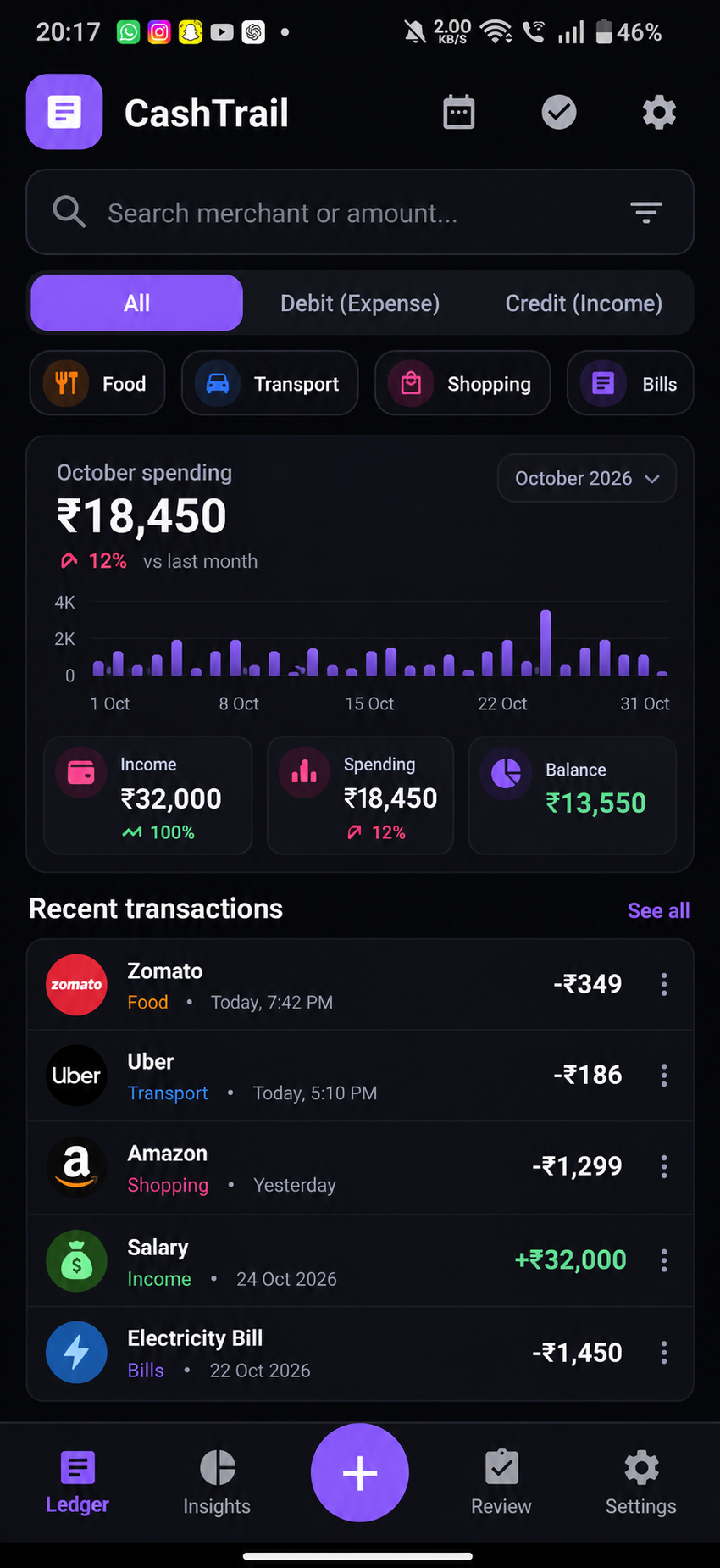Tap the checkmark circle icon in header

[559, 112]
